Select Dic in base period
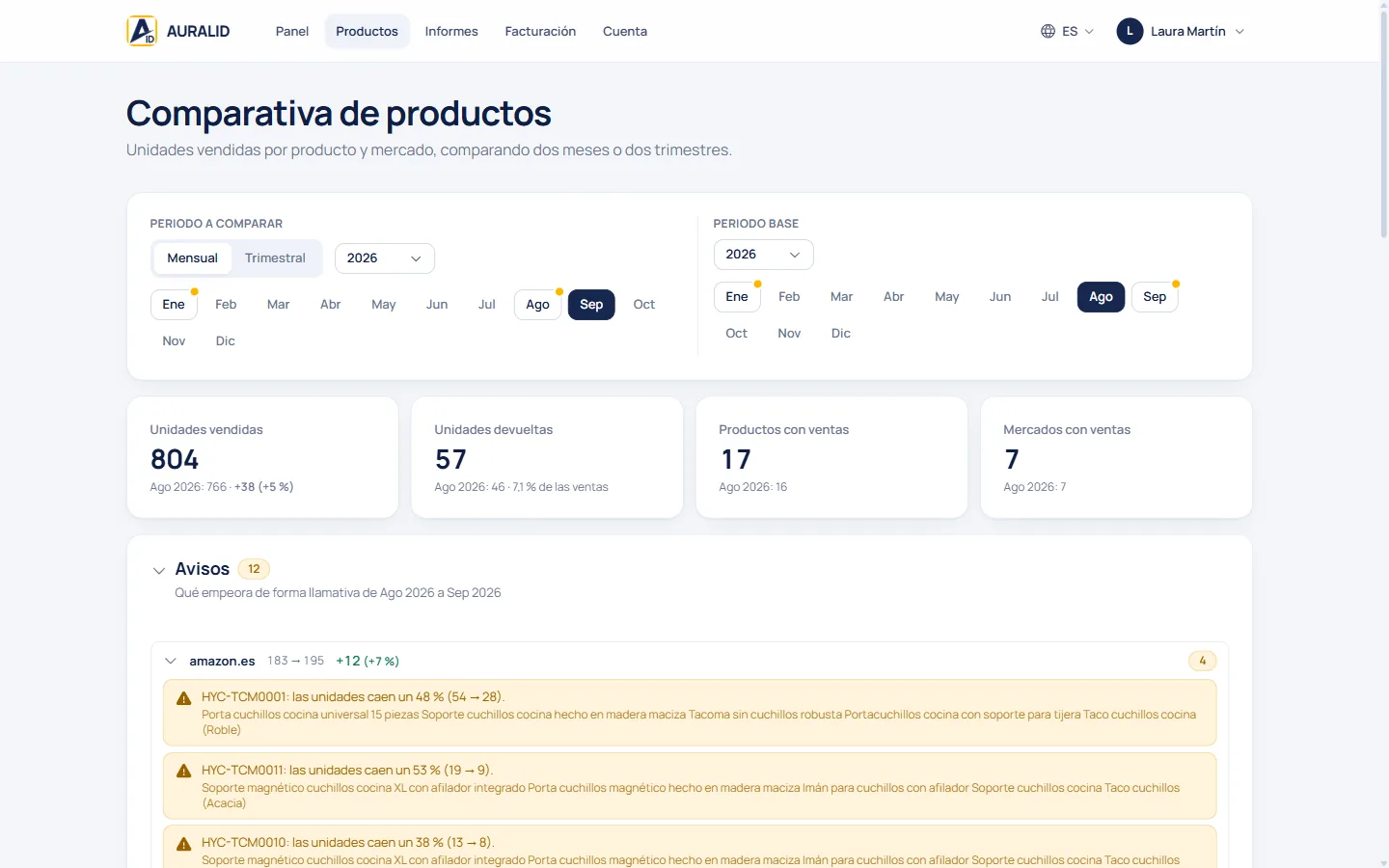The height and width of the screenshot is (868, 1389). pyautogui.click(x=841, y=334)
